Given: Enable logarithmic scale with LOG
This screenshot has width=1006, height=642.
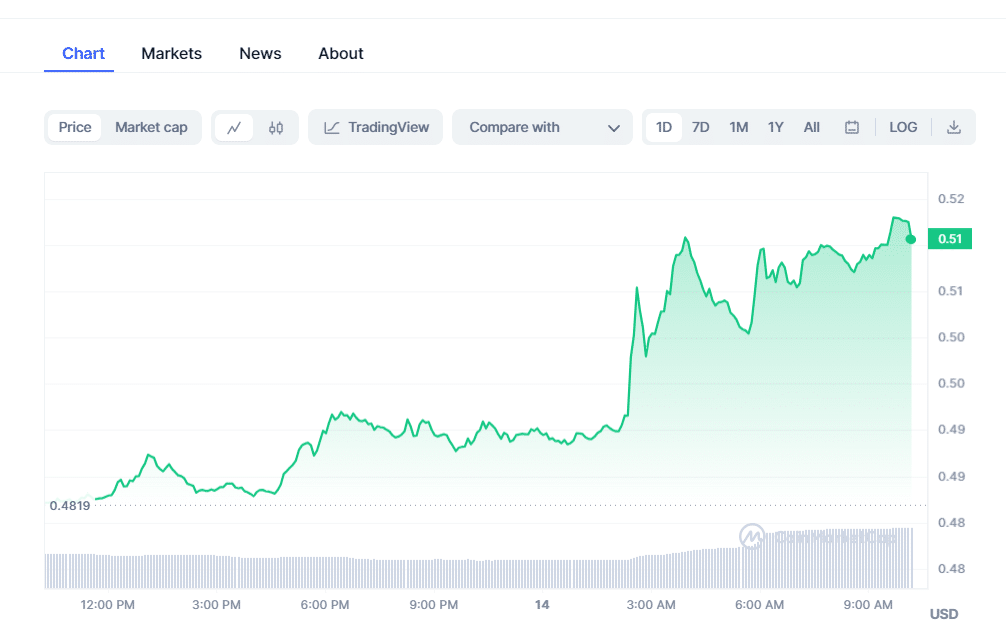Looking at the screenshot, I should click(903, 127).
